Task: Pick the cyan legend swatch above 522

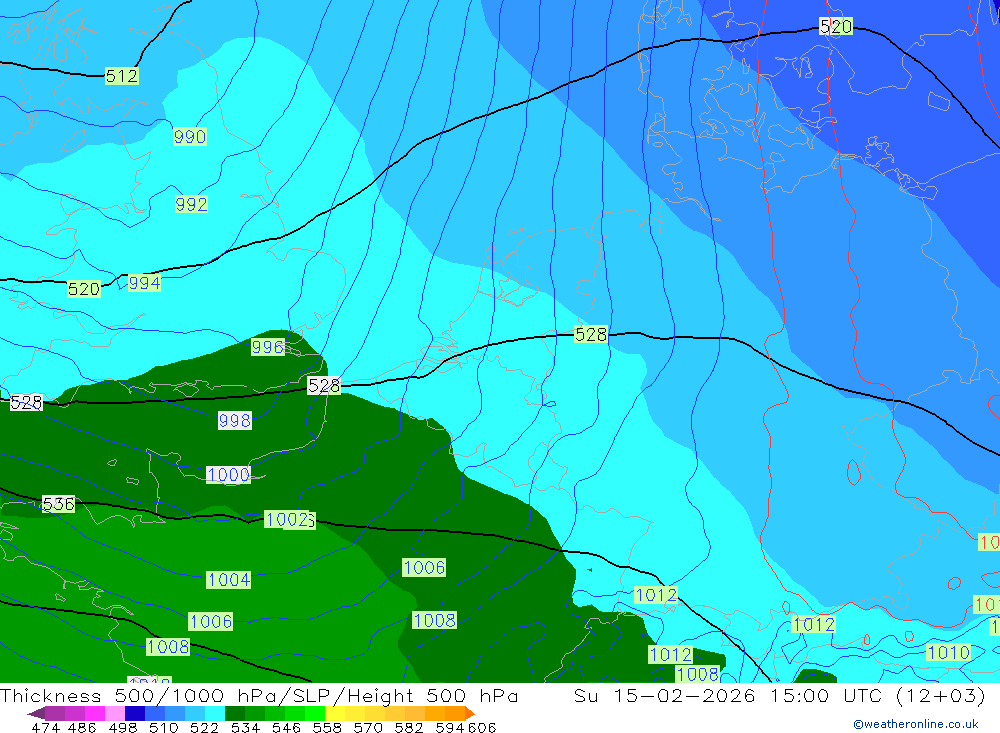Action: (x=215, y=713)
